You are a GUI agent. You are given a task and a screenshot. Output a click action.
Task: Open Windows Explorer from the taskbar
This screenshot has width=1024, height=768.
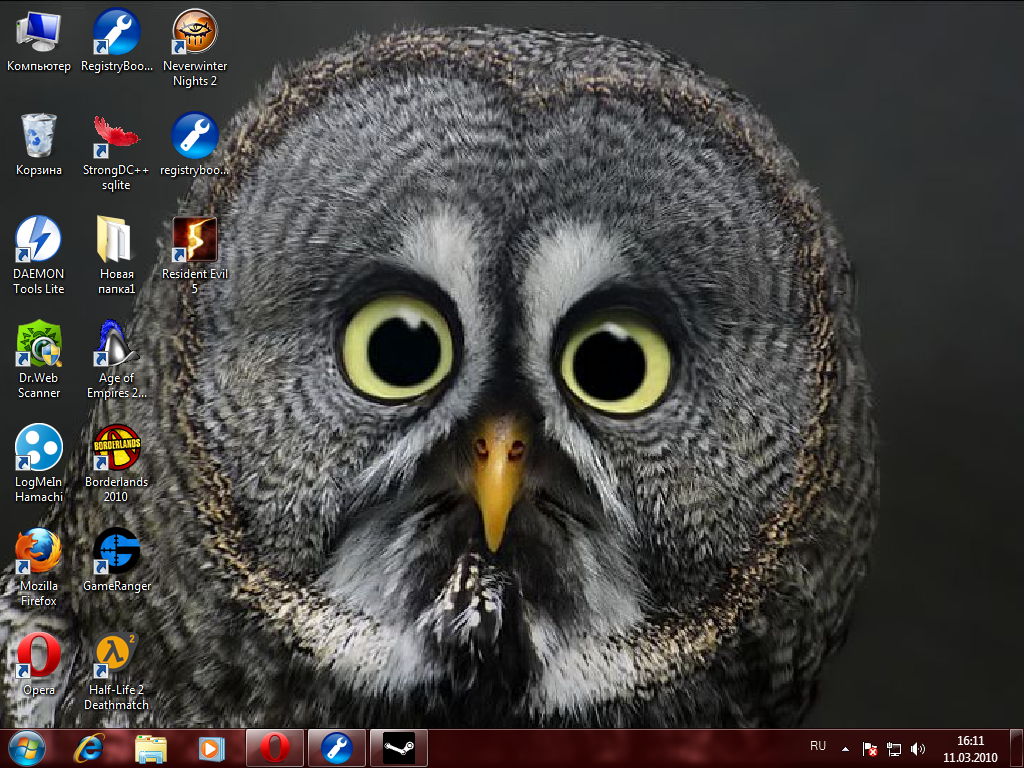click(x=150, y=748)
